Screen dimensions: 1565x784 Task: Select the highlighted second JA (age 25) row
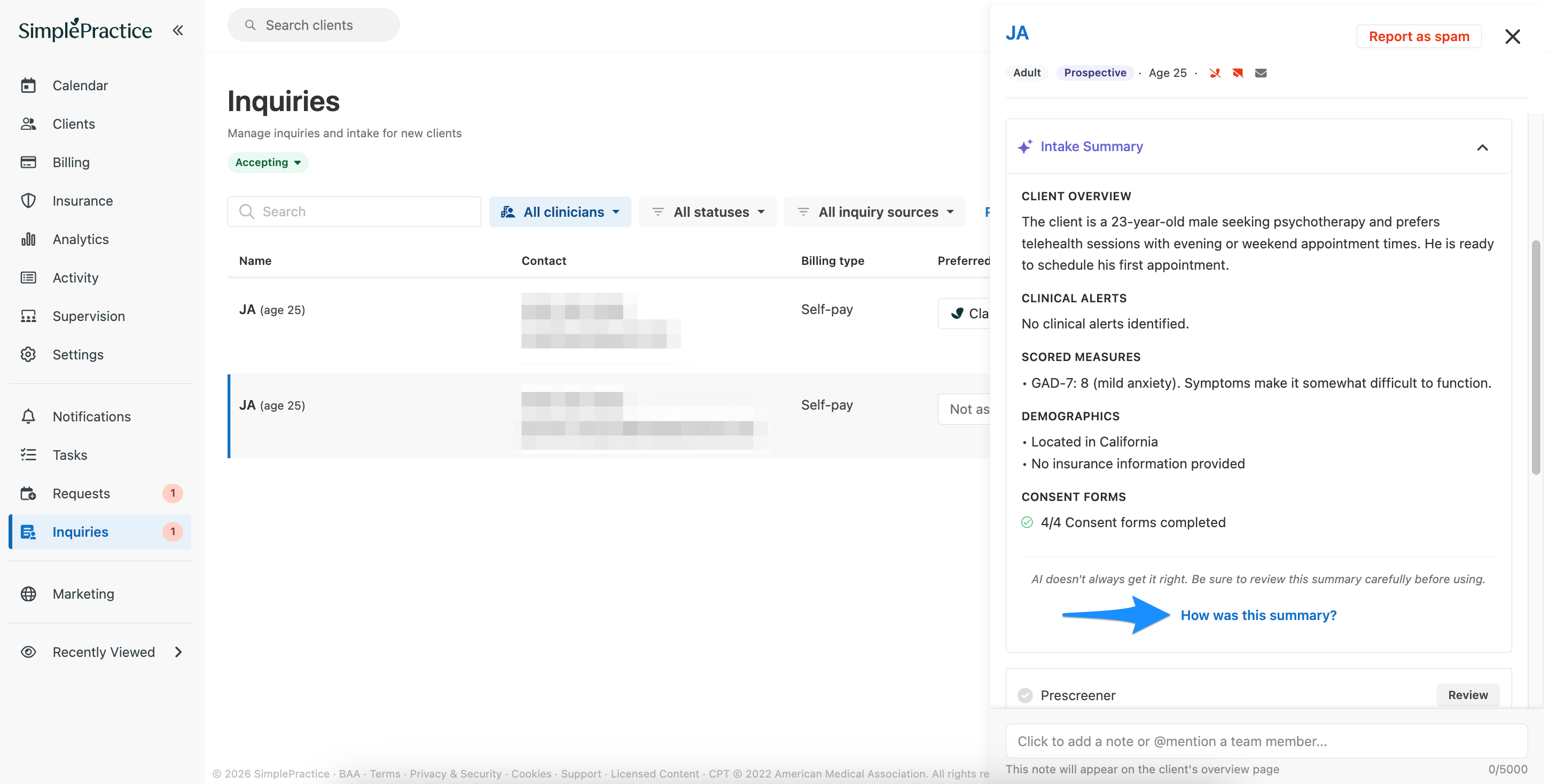point(609,417)
